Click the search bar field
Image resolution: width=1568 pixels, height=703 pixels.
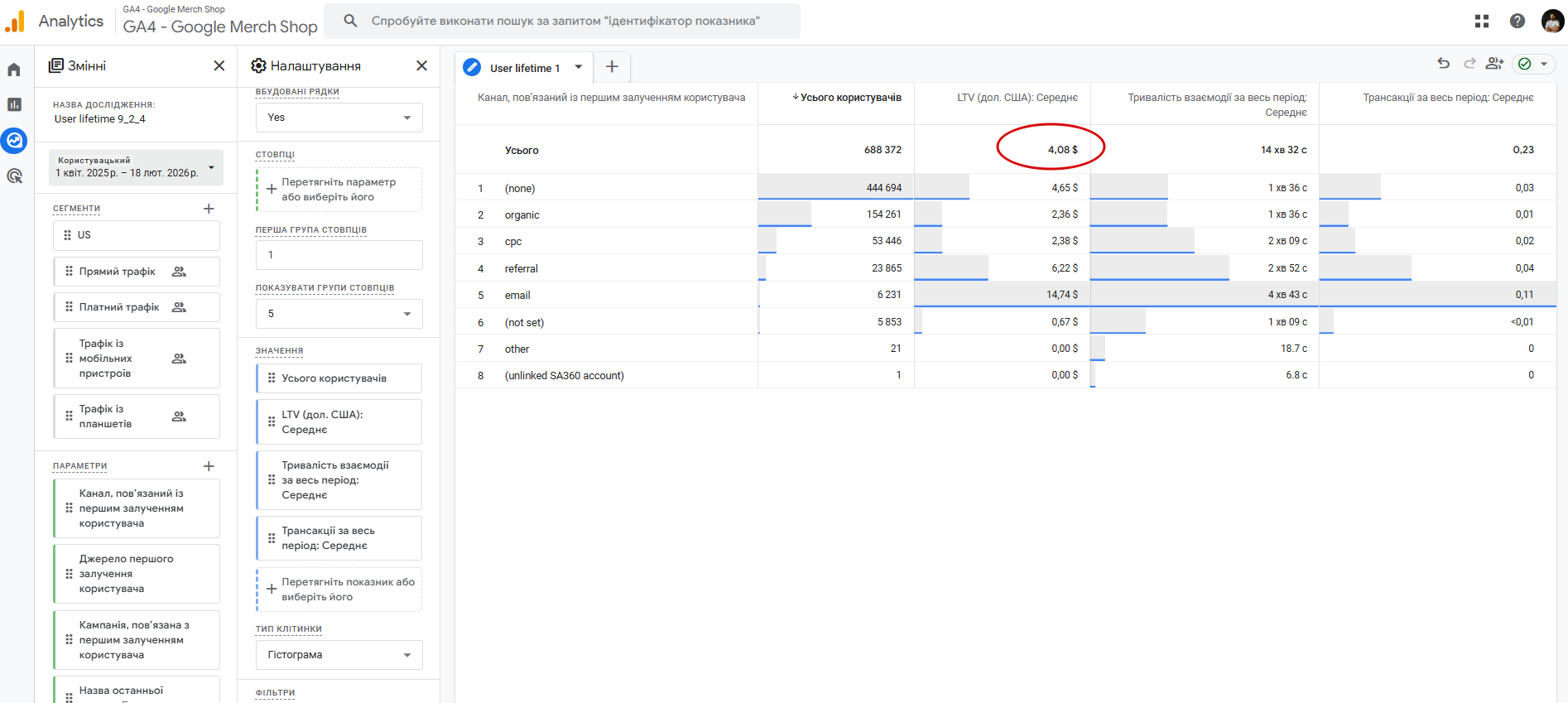[565, 21]
